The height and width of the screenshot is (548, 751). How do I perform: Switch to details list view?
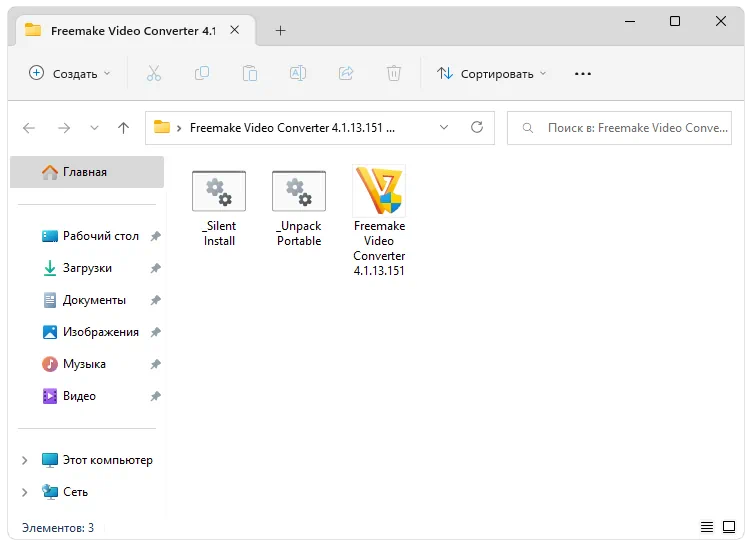tap(706, 527)
